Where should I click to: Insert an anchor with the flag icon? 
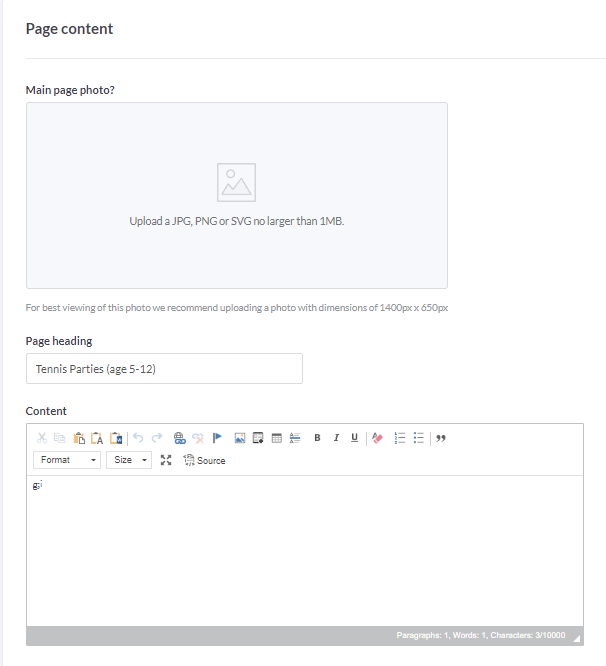(217, 438)
